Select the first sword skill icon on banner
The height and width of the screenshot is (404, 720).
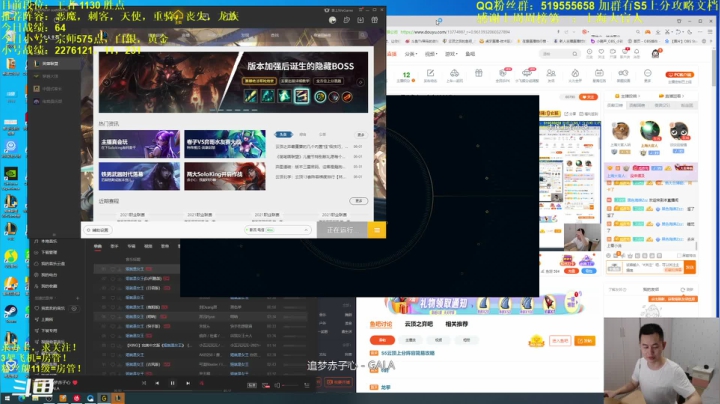pos(251,96)
